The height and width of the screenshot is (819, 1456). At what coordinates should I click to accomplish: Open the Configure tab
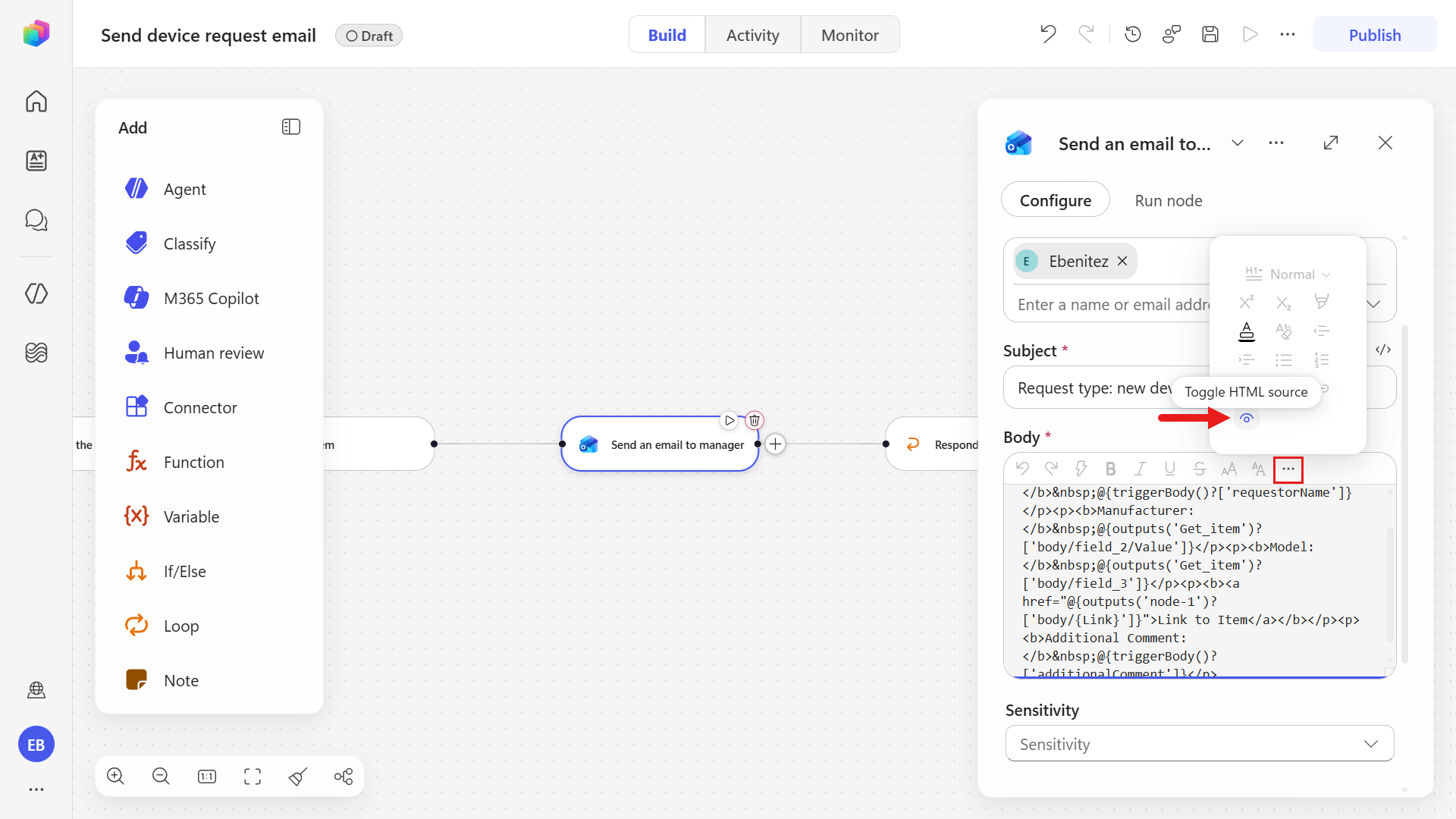click(1056, 200)
